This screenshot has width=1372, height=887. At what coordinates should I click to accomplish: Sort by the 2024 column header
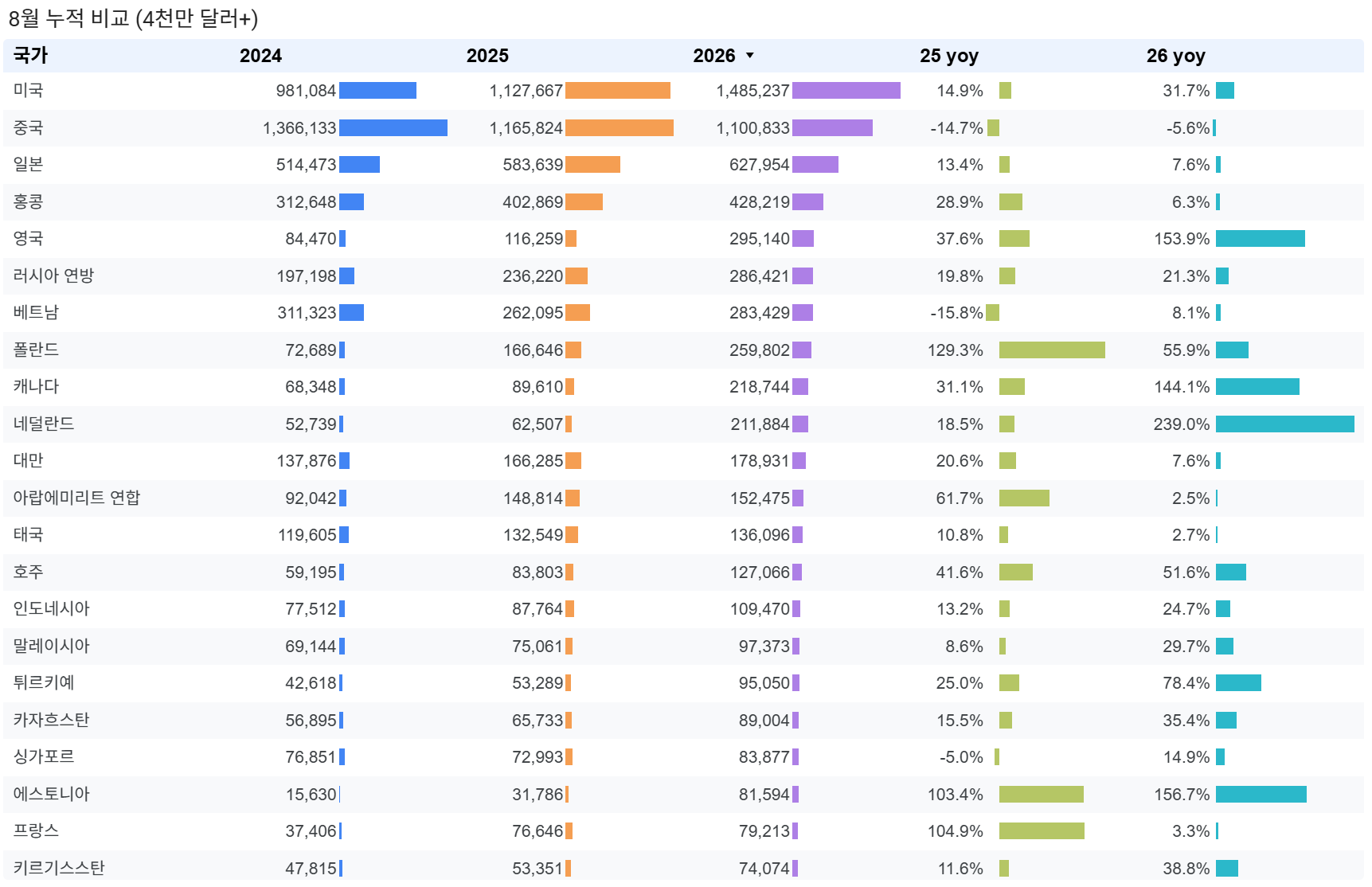(x=260, y=56)
